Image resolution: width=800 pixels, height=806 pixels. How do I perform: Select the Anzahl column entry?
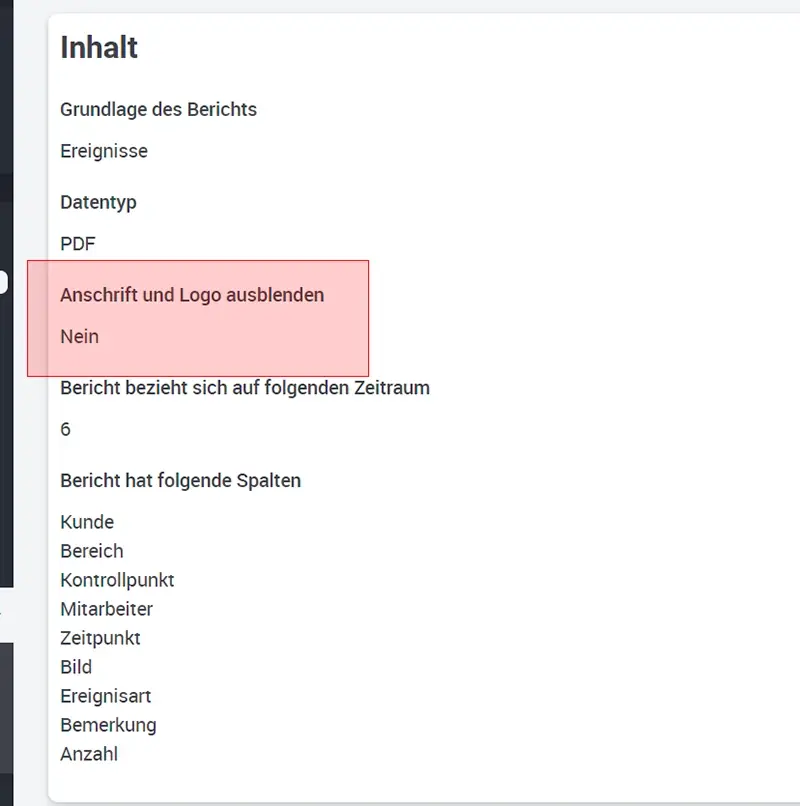point(89,754)
